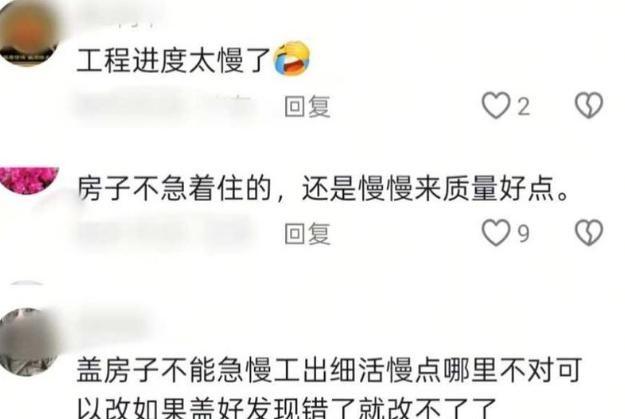Tap the line beginning 盖房子不能急慢工出细活

(329, 370)
